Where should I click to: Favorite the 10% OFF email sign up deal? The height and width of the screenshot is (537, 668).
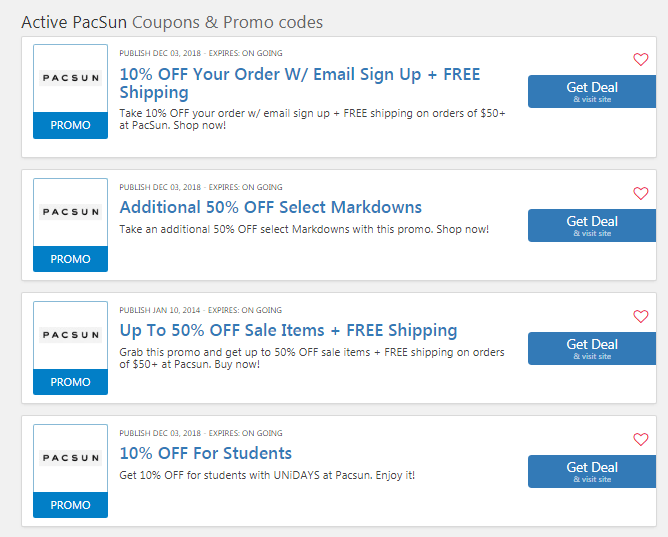coord(641,59)
